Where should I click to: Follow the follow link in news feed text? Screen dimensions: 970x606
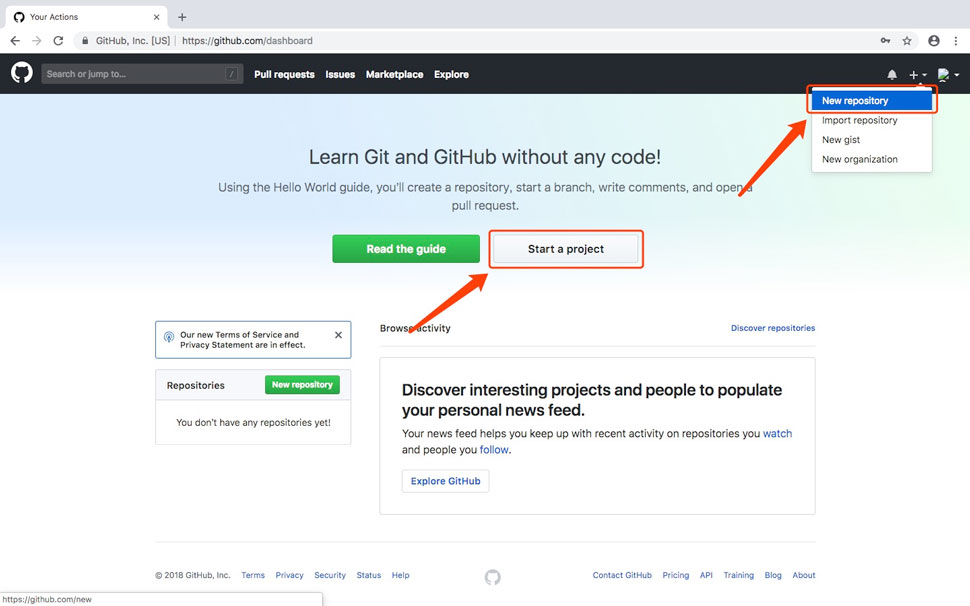[494, 450]
